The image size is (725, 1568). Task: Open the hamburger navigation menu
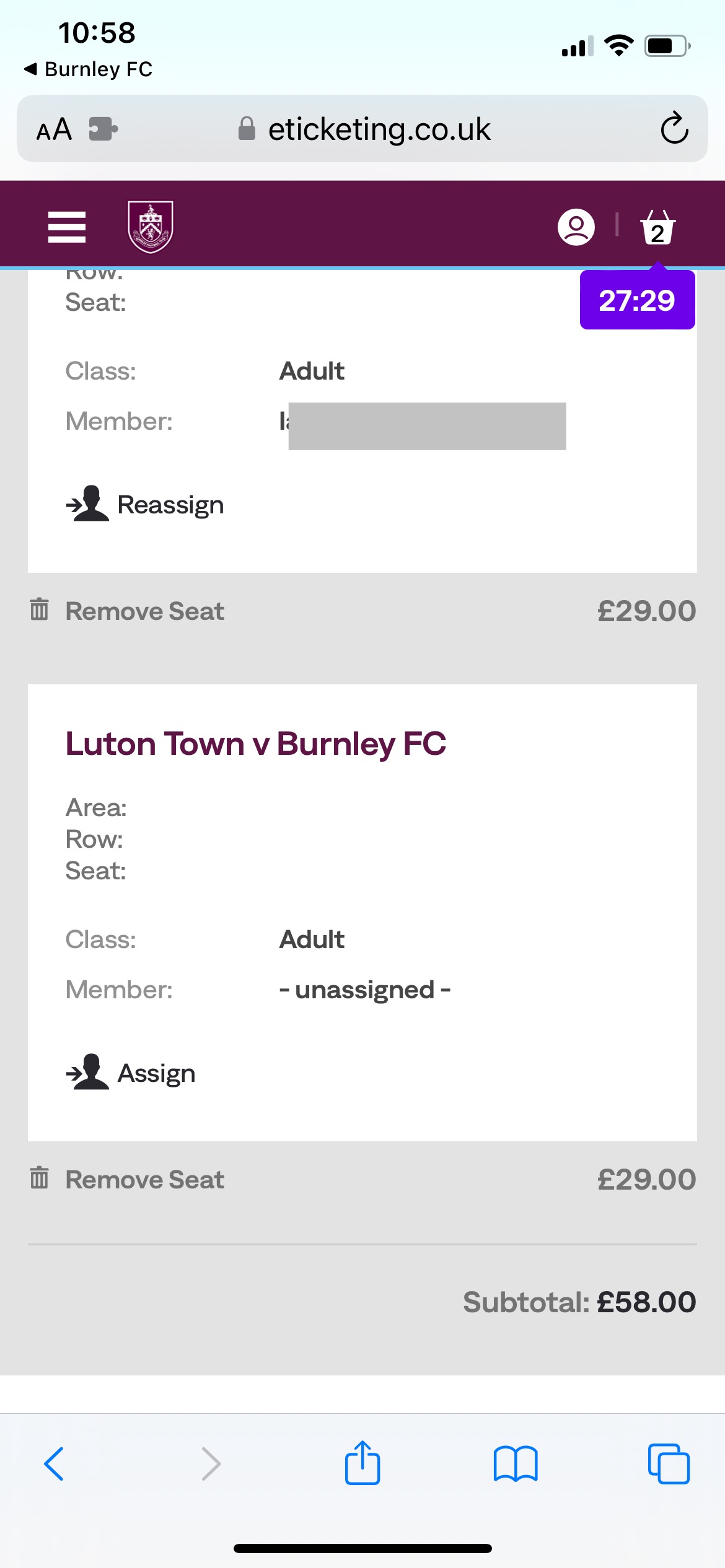67,227
